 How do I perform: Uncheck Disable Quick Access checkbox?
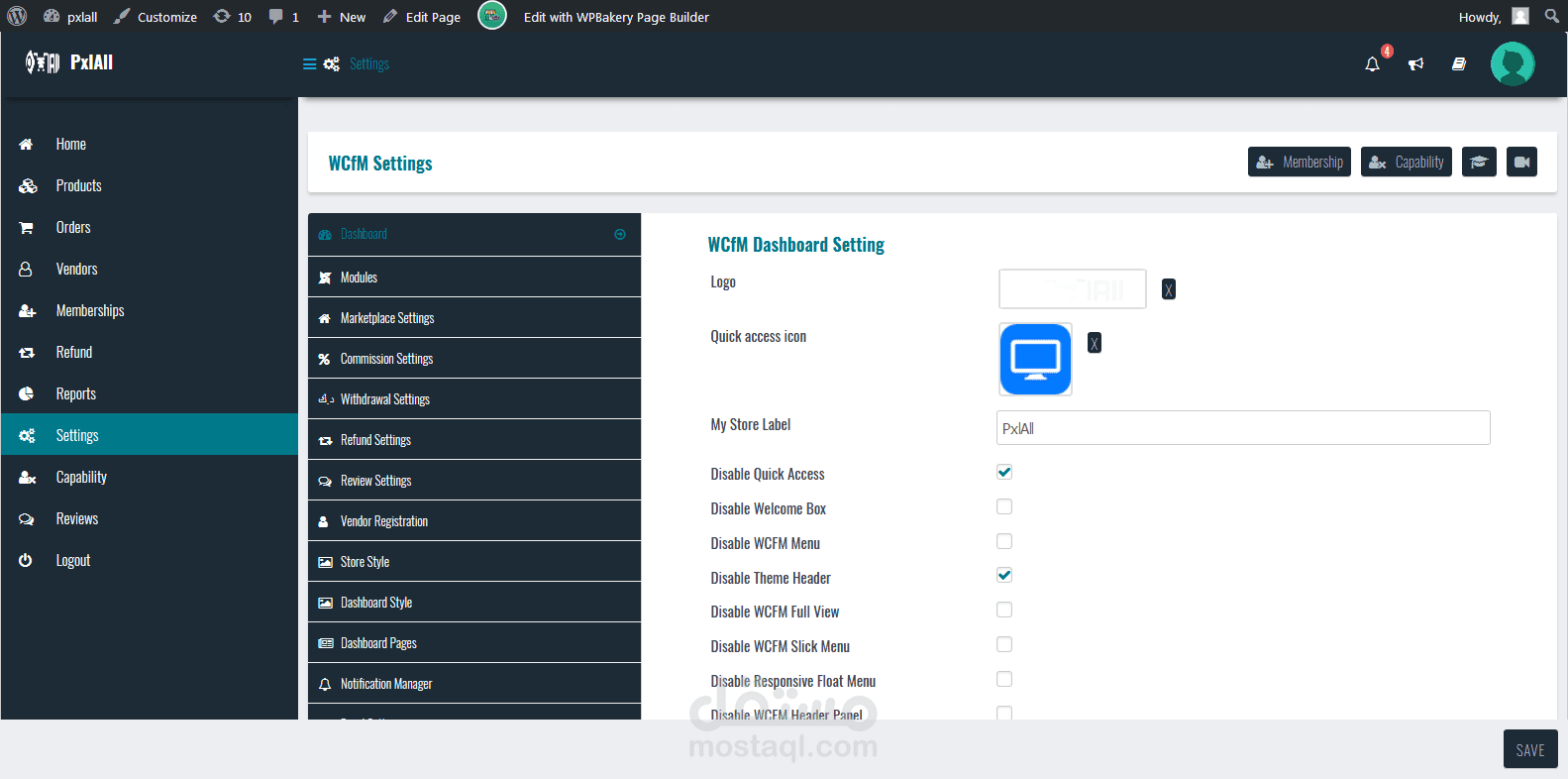click(1004, 472)
